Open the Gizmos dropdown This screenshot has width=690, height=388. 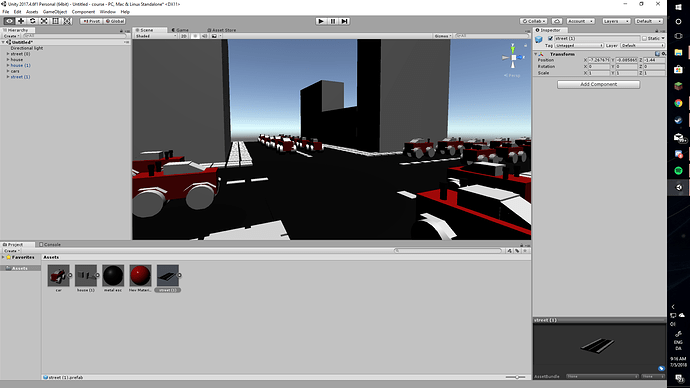click(443, 36)
